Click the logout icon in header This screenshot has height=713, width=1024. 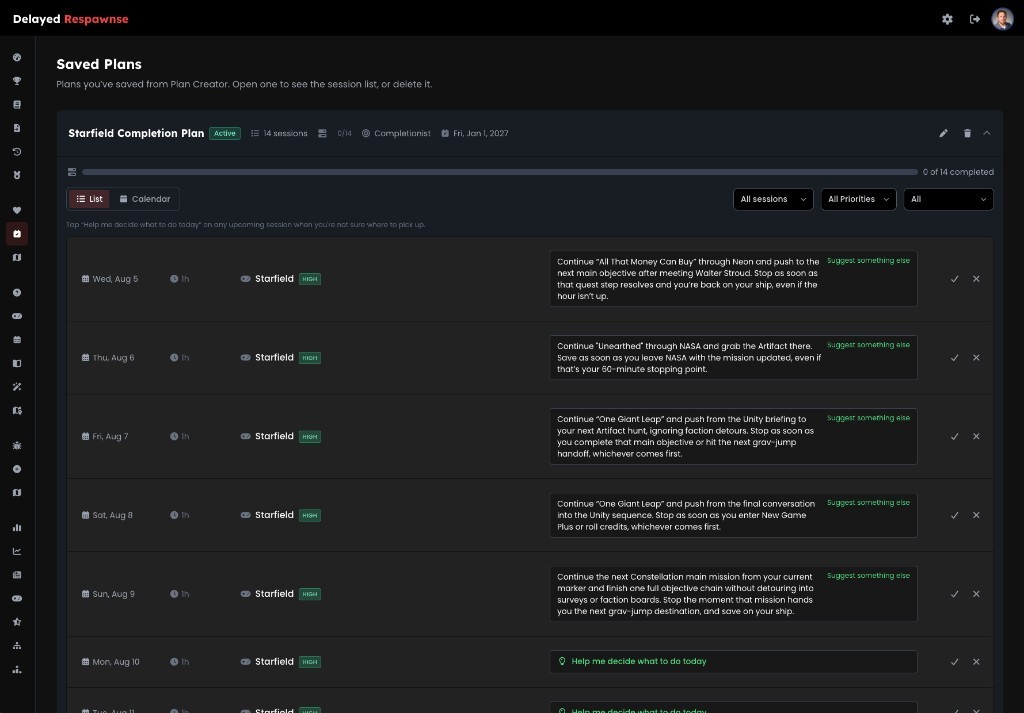pyautogui.click(x=974, y=19)
